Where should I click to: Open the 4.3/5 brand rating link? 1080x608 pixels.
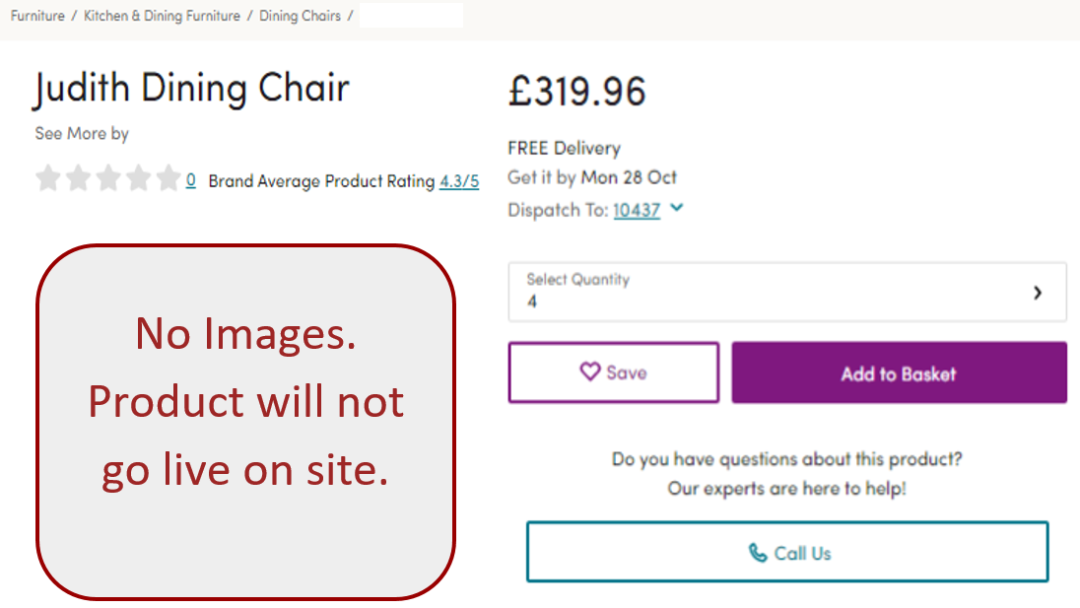pyautogui.click(x=459, y=181)
